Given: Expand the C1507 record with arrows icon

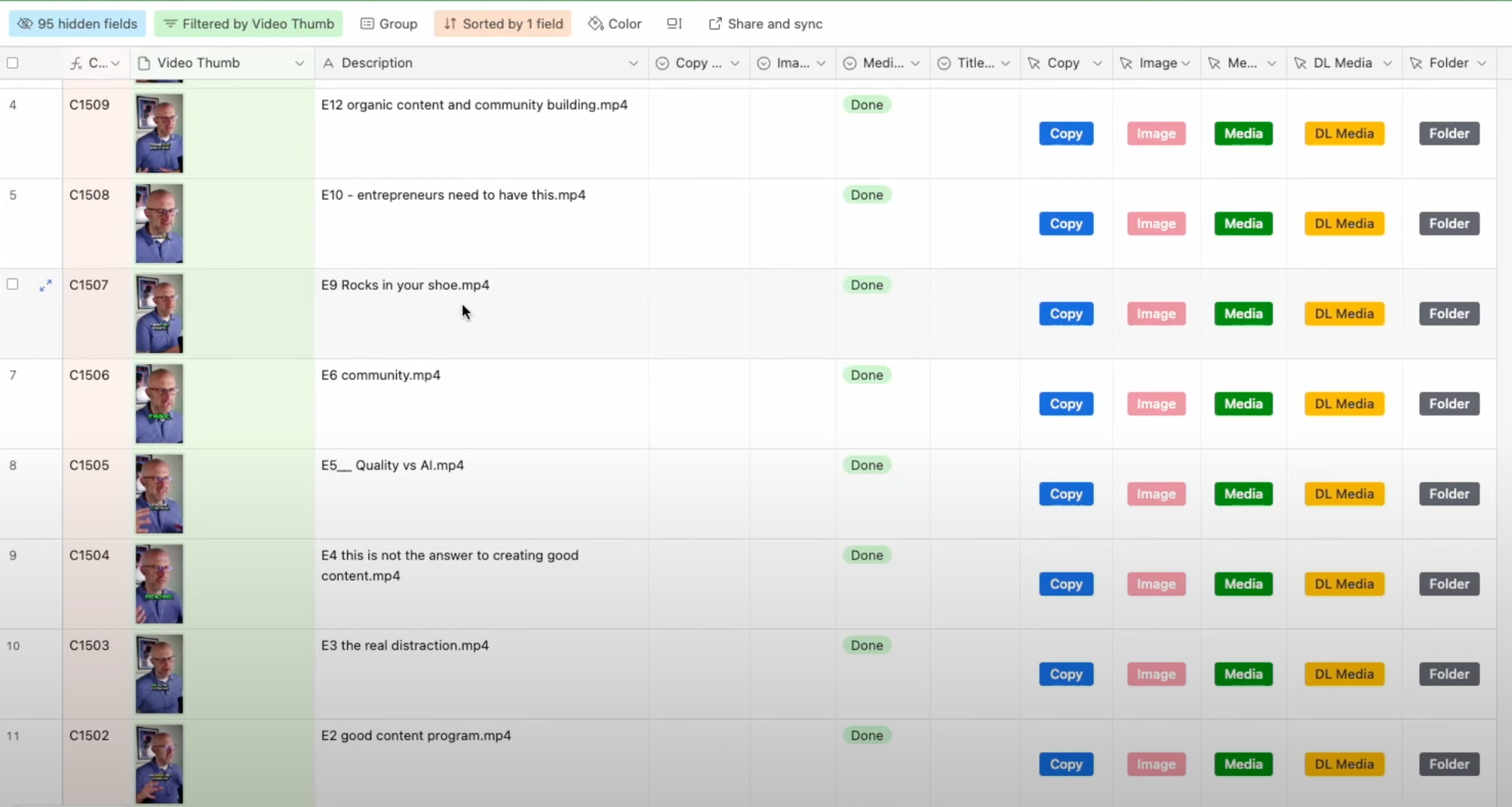Looking at the screenshot, I should [45, 285].
